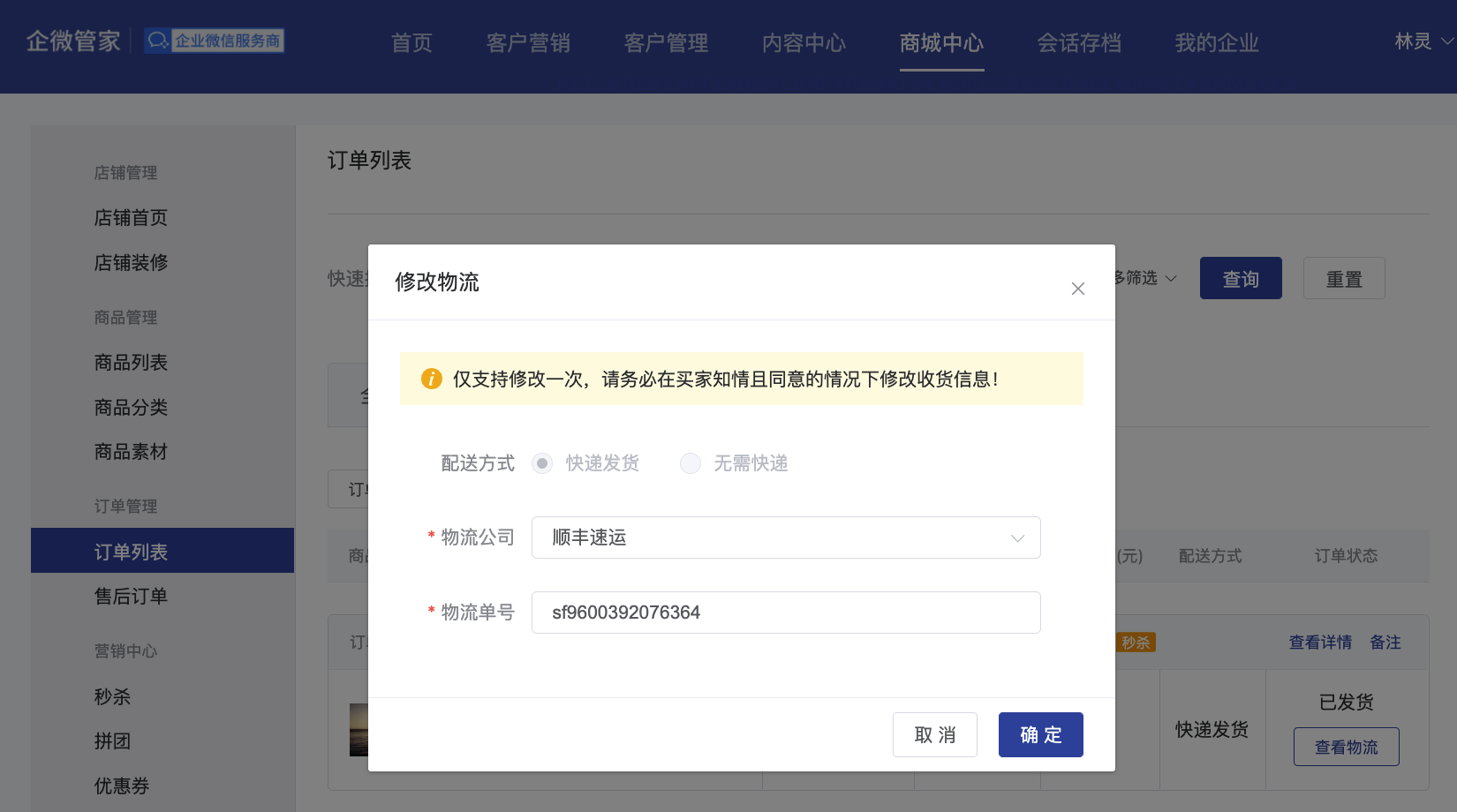Open 客户管理 top navigation tab
The image size is (1457, 812).
click(x=666, y=42)
